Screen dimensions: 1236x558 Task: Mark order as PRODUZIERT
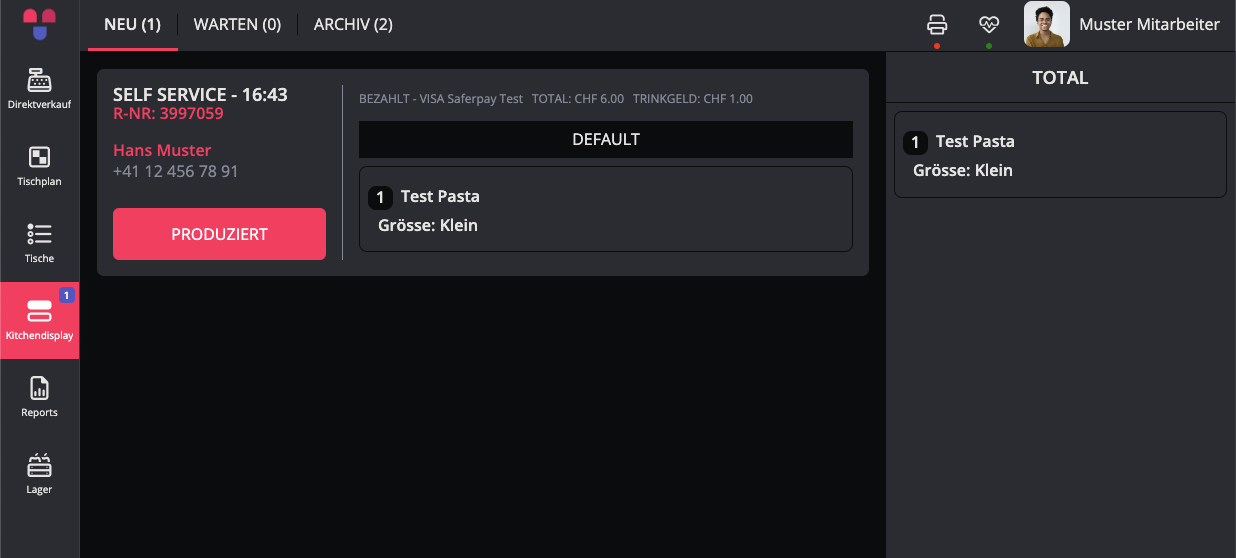pos(219,234)
